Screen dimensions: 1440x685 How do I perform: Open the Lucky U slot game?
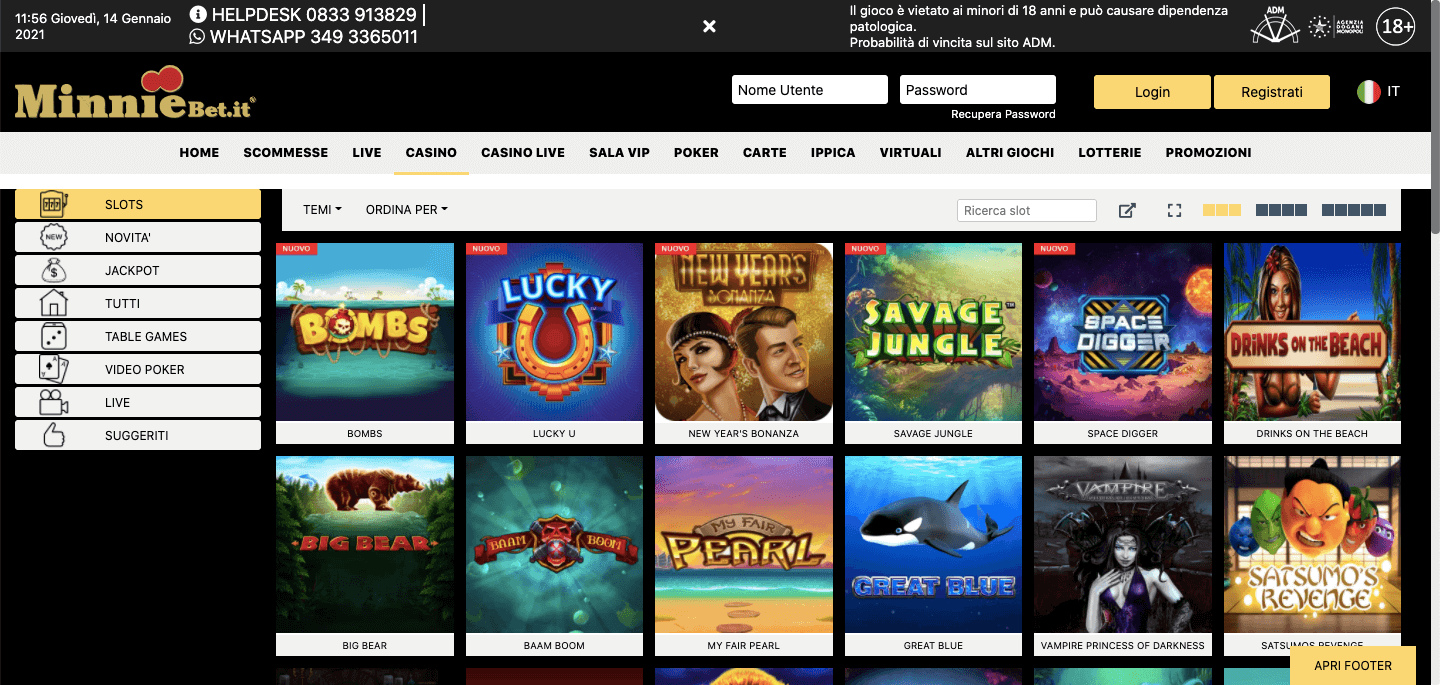[x=554, y=343]
